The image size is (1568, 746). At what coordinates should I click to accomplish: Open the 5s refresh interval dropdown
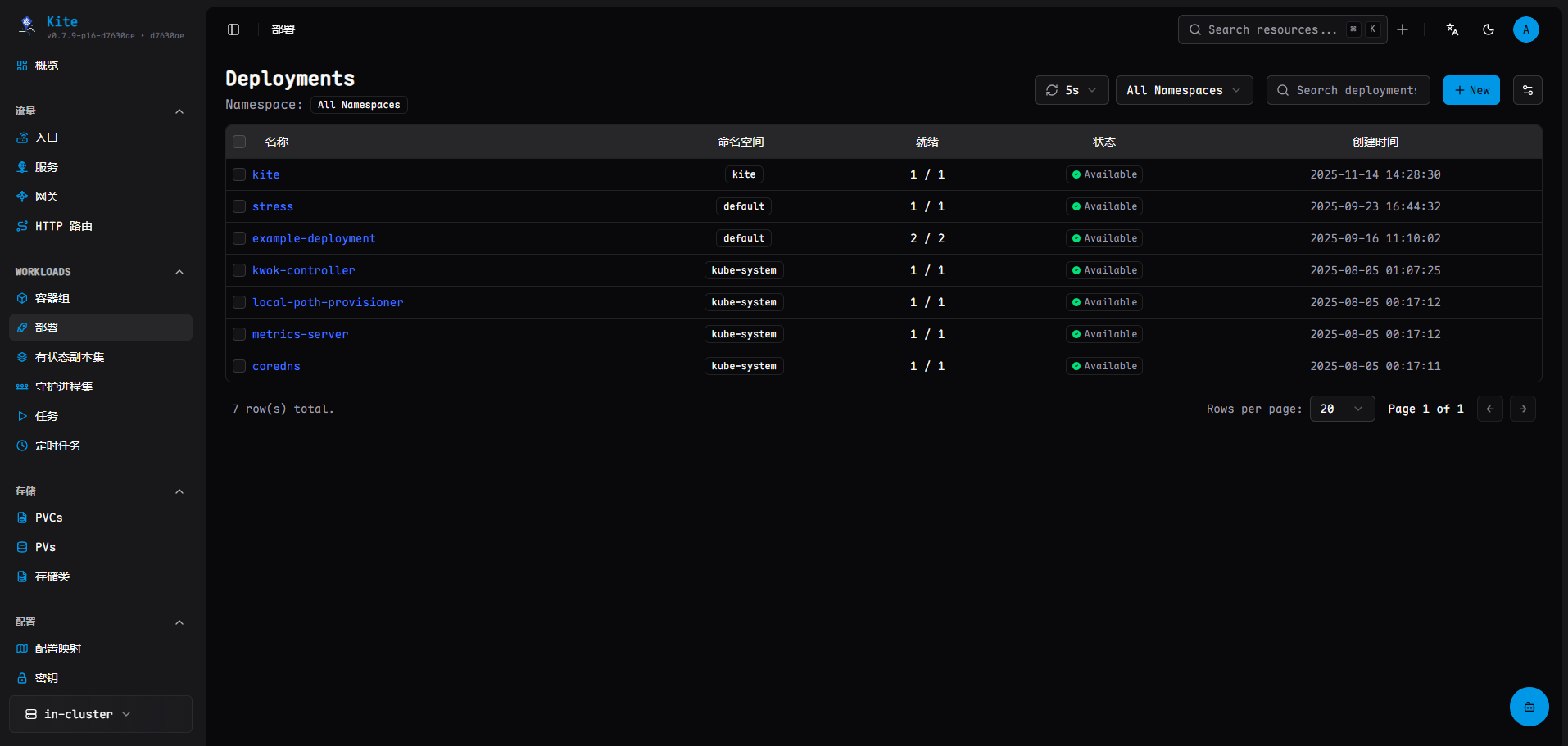(1071, 90)
